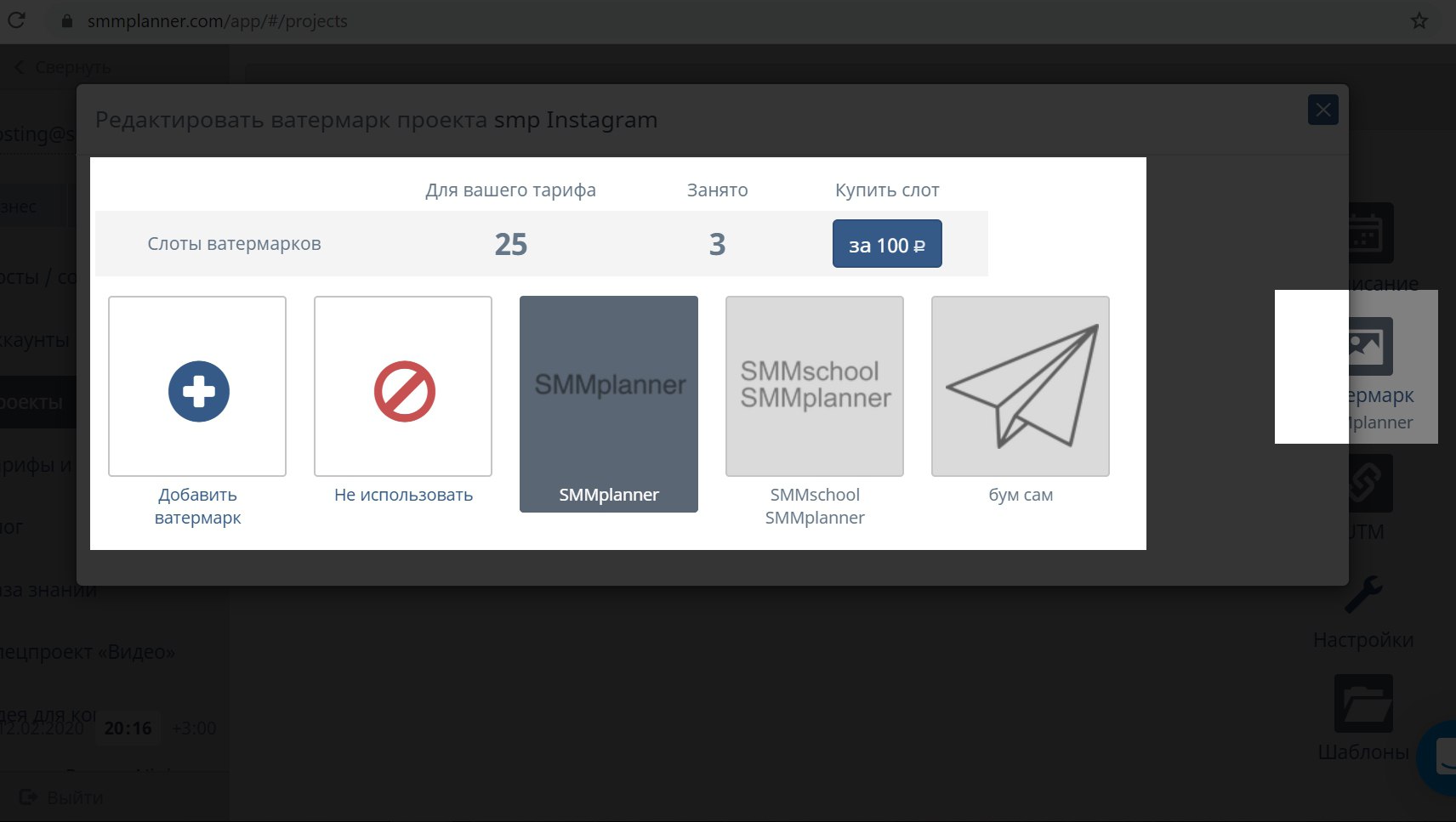This screenshot has height=822, width=1456.
Task: Choose the SMMschool SMMplanner watermark thumbnail
Action: 815,386
